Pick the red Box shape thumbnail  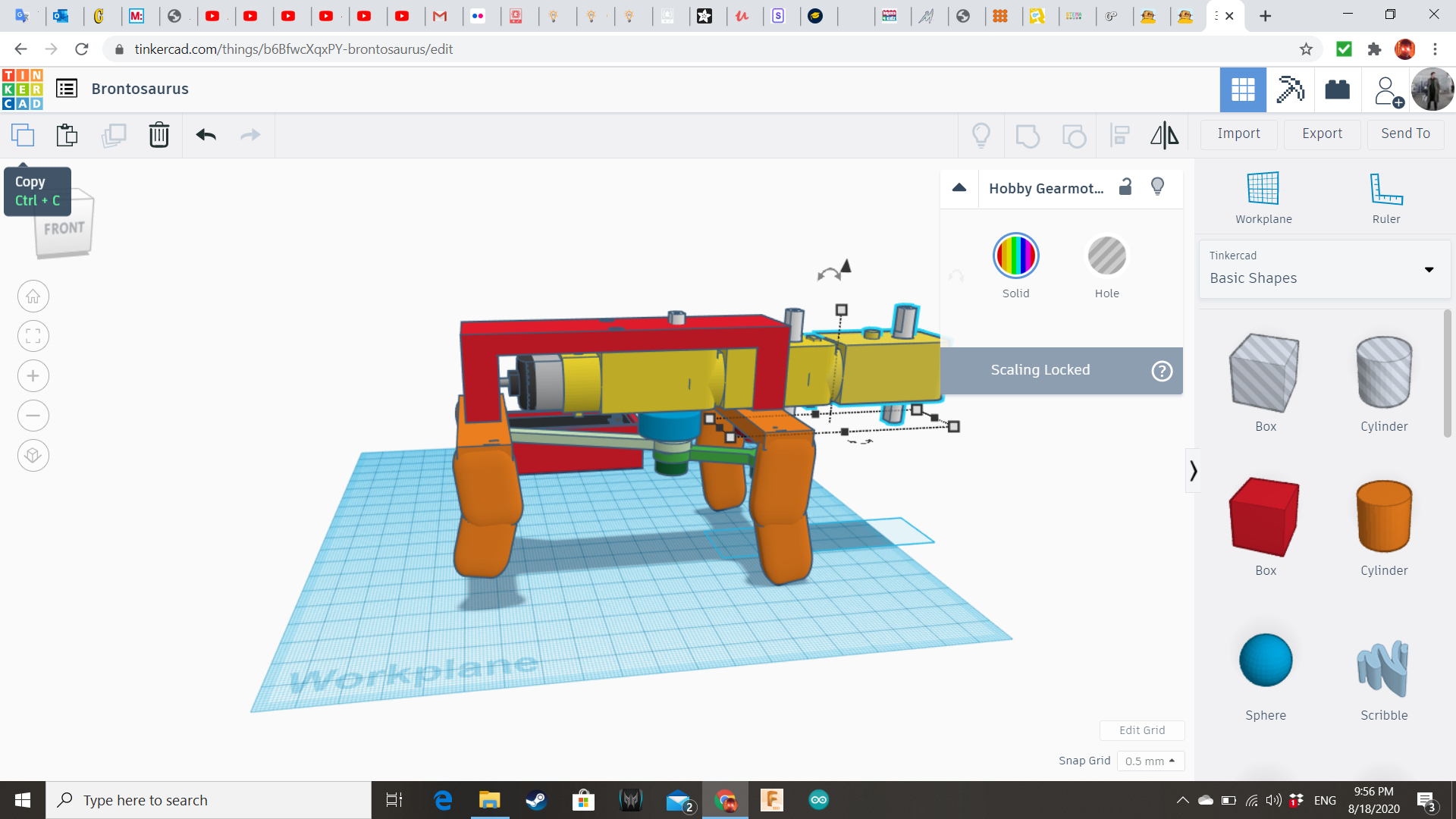click(x=1265, y=517)
